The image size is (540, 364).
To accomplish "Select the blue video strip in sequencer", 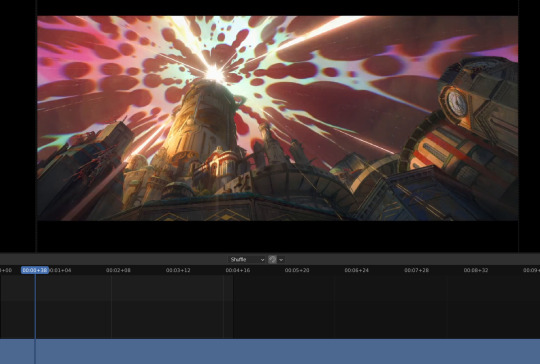I will (270, 351).
